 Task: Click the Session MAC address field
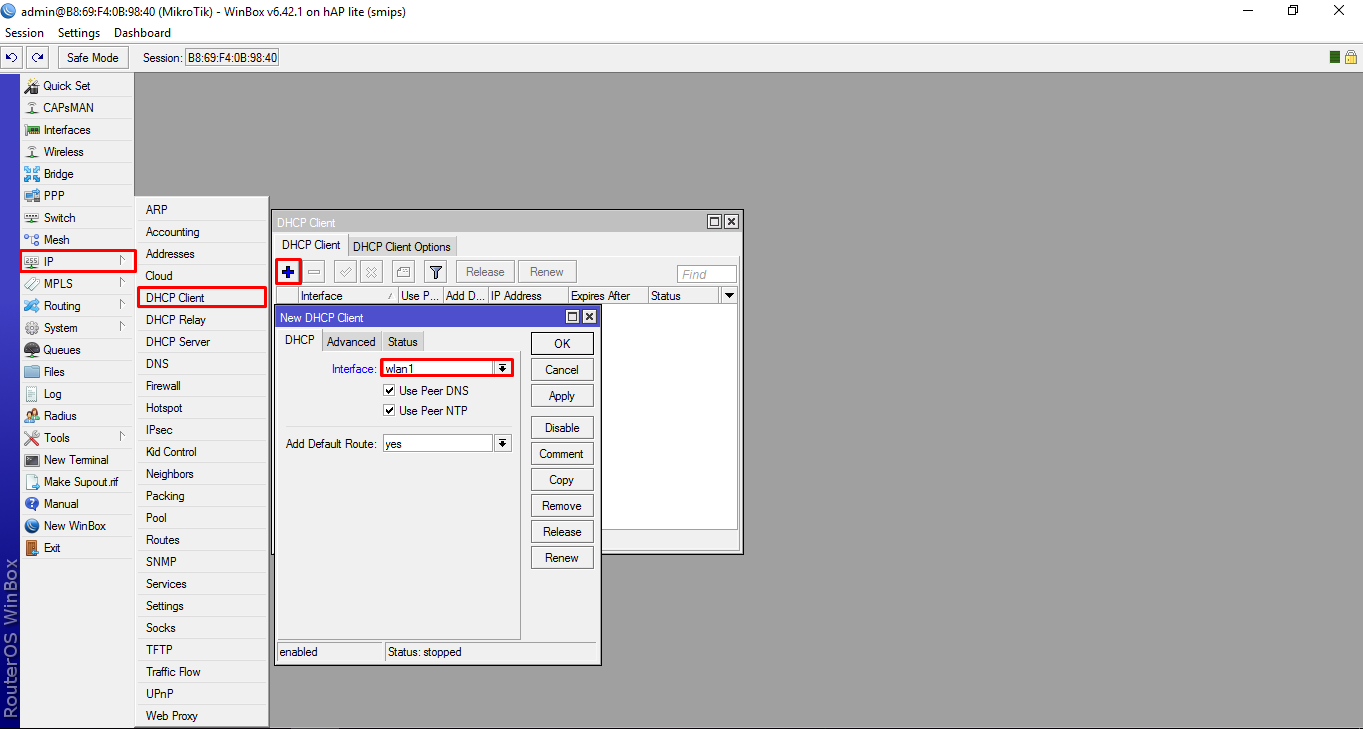232,58
